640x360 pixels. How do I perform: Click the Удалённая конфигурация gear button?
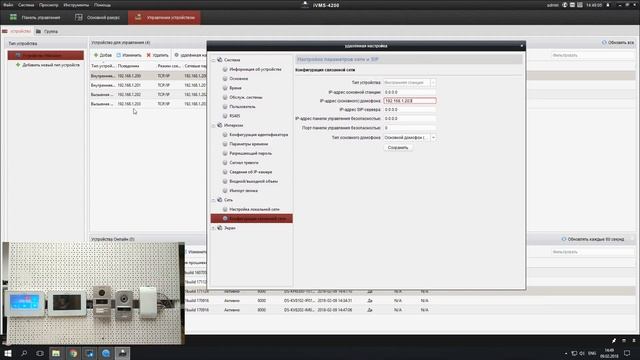190,55
